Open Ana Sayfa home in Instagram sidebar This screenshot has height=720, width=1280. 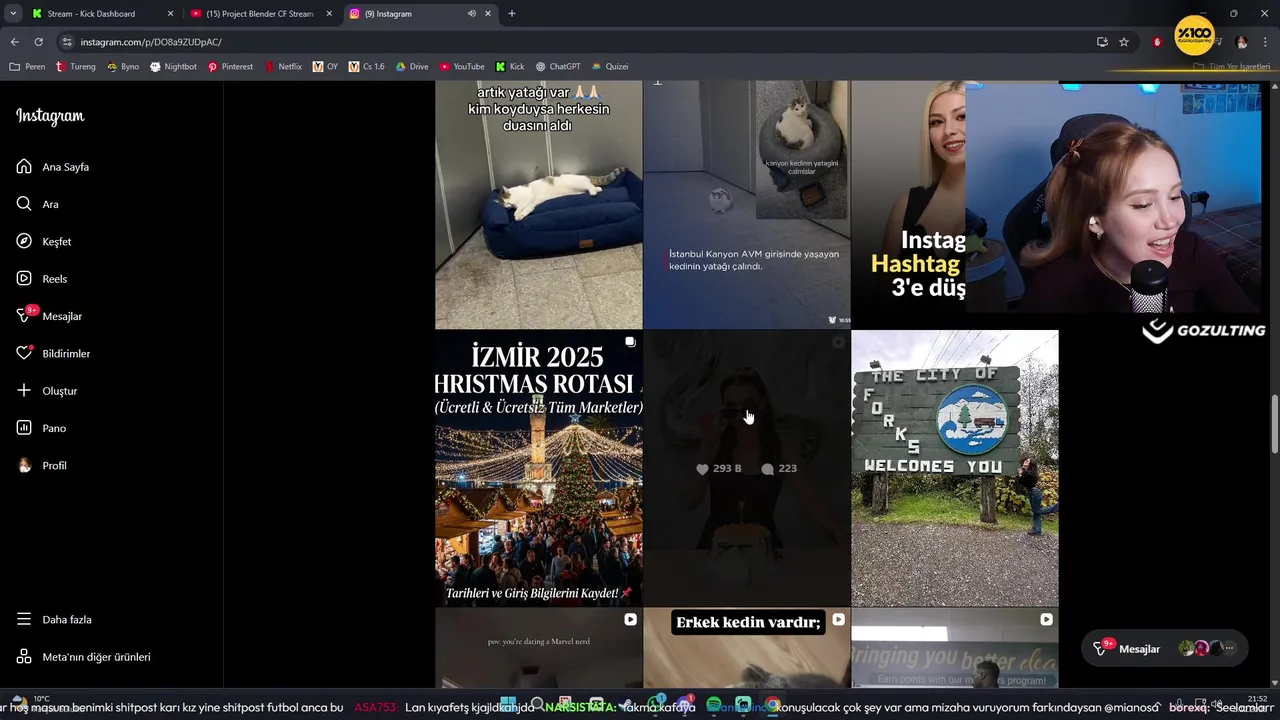coord(53,167)
